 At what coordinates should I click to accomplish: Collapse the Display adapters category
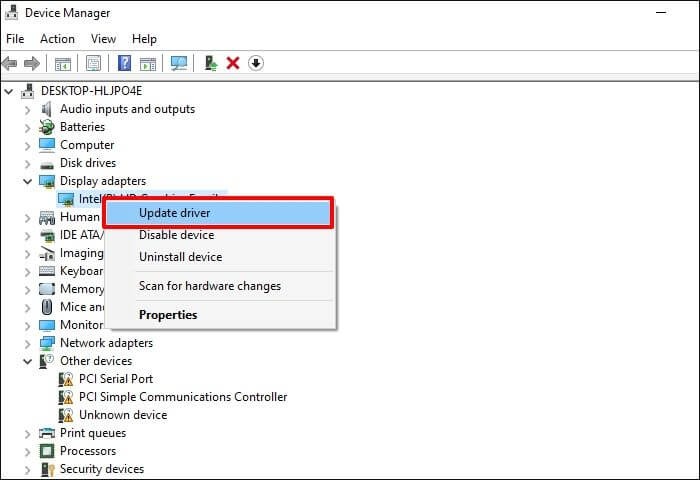pos(28,181)
